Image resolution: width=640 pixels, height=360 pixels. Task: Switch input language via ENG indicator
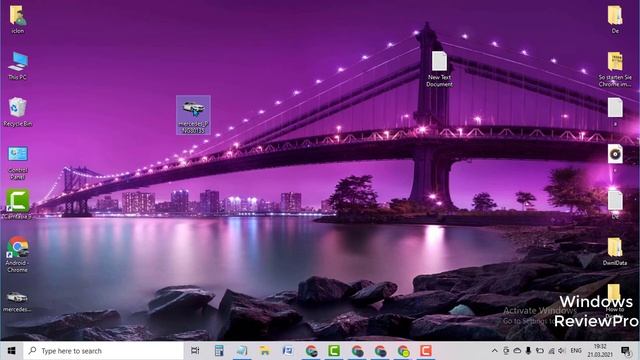[x=576, y=351]
